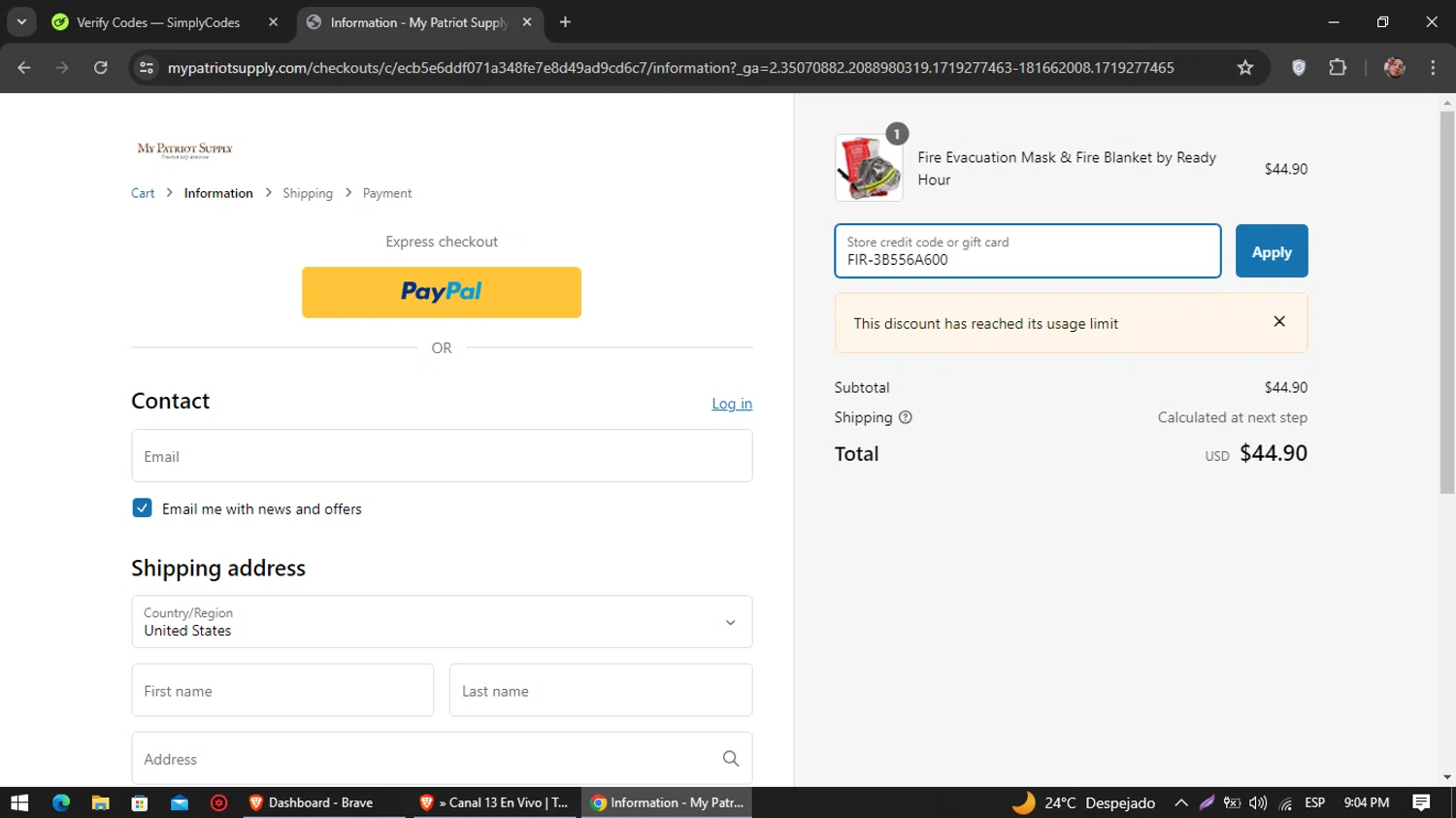Open the notification center icon
Image resolution: width=1456 pixels, height=818 pixels.
point(1421,802)
